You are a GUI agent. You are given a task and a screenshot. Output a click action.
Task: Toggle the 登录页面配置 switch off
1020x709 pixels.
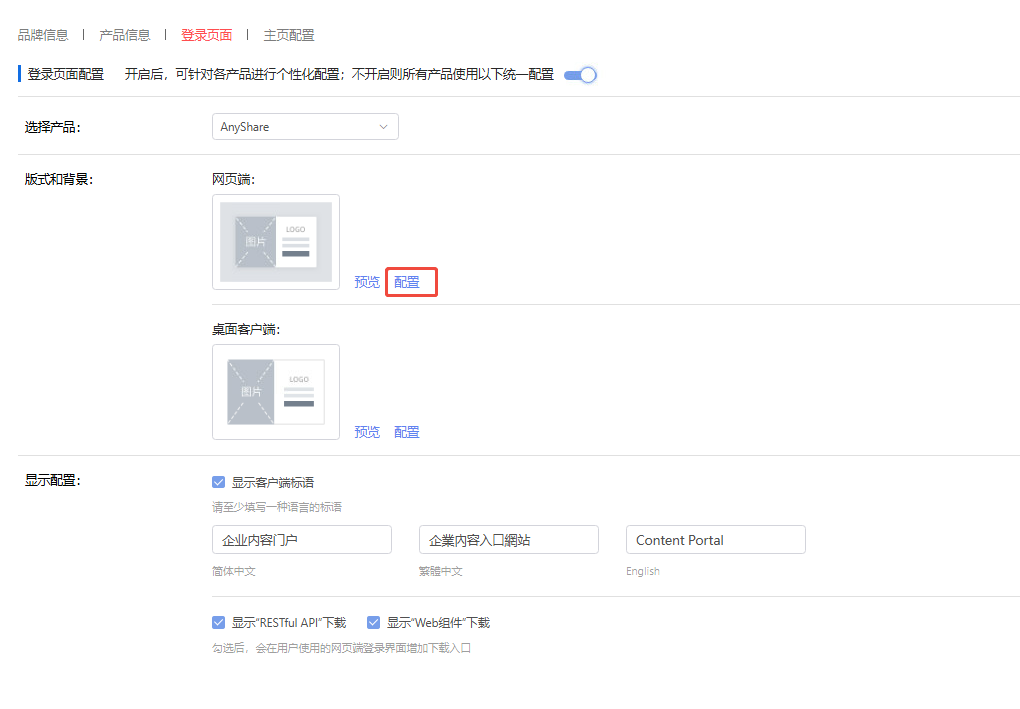580,75
